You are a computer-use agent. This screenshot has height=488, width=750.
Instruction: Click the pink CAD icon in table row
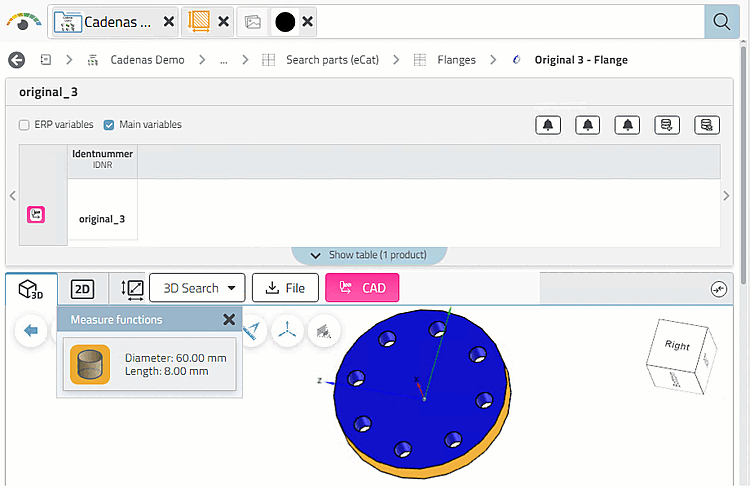(x=36, y=214)
